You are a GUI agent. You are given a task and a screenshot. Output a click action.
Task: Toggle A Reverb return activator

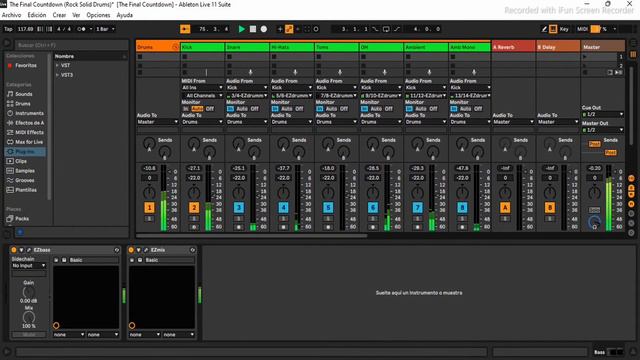coord(505,207)
